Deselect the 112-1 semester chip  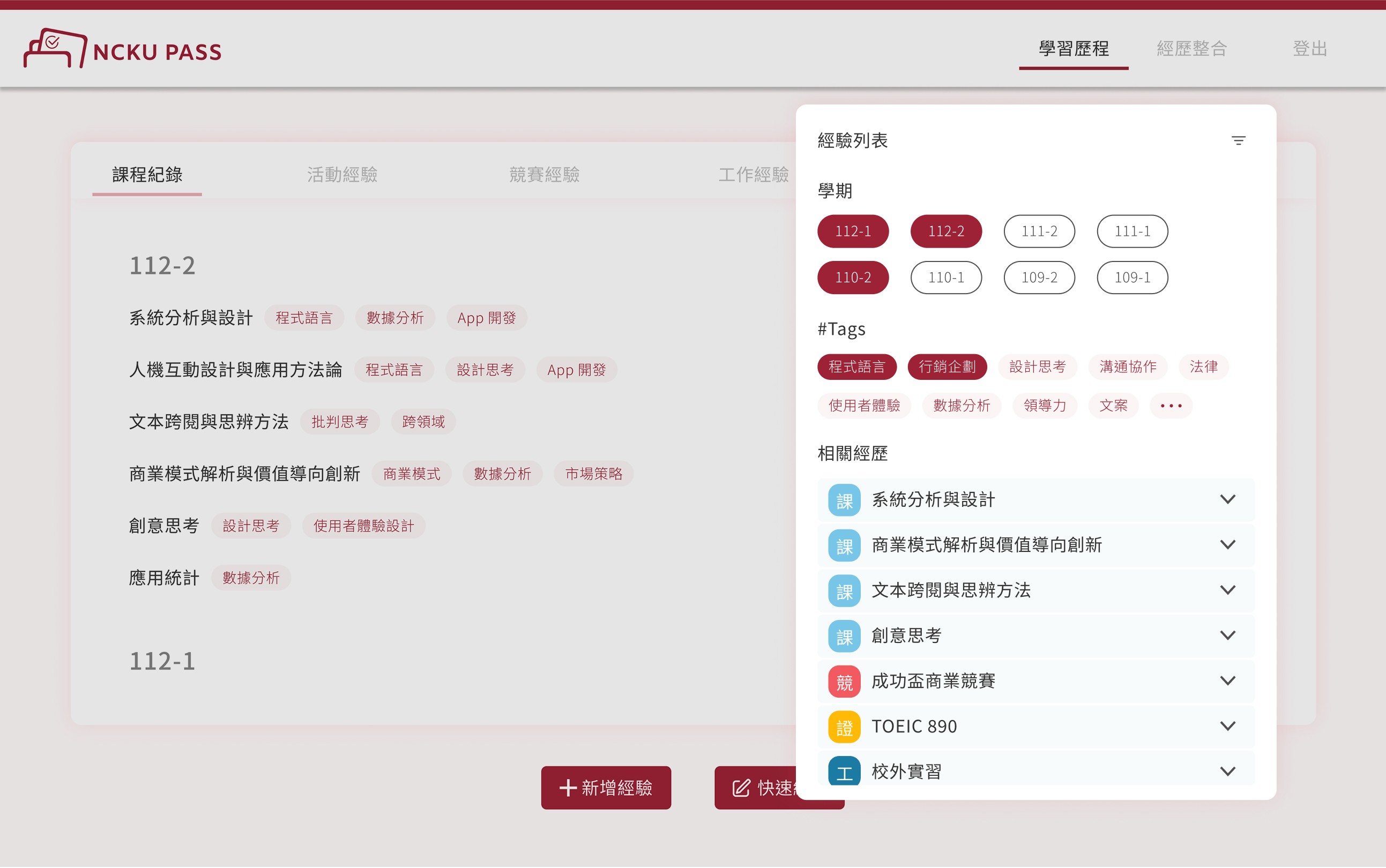(x=853, y=231)
